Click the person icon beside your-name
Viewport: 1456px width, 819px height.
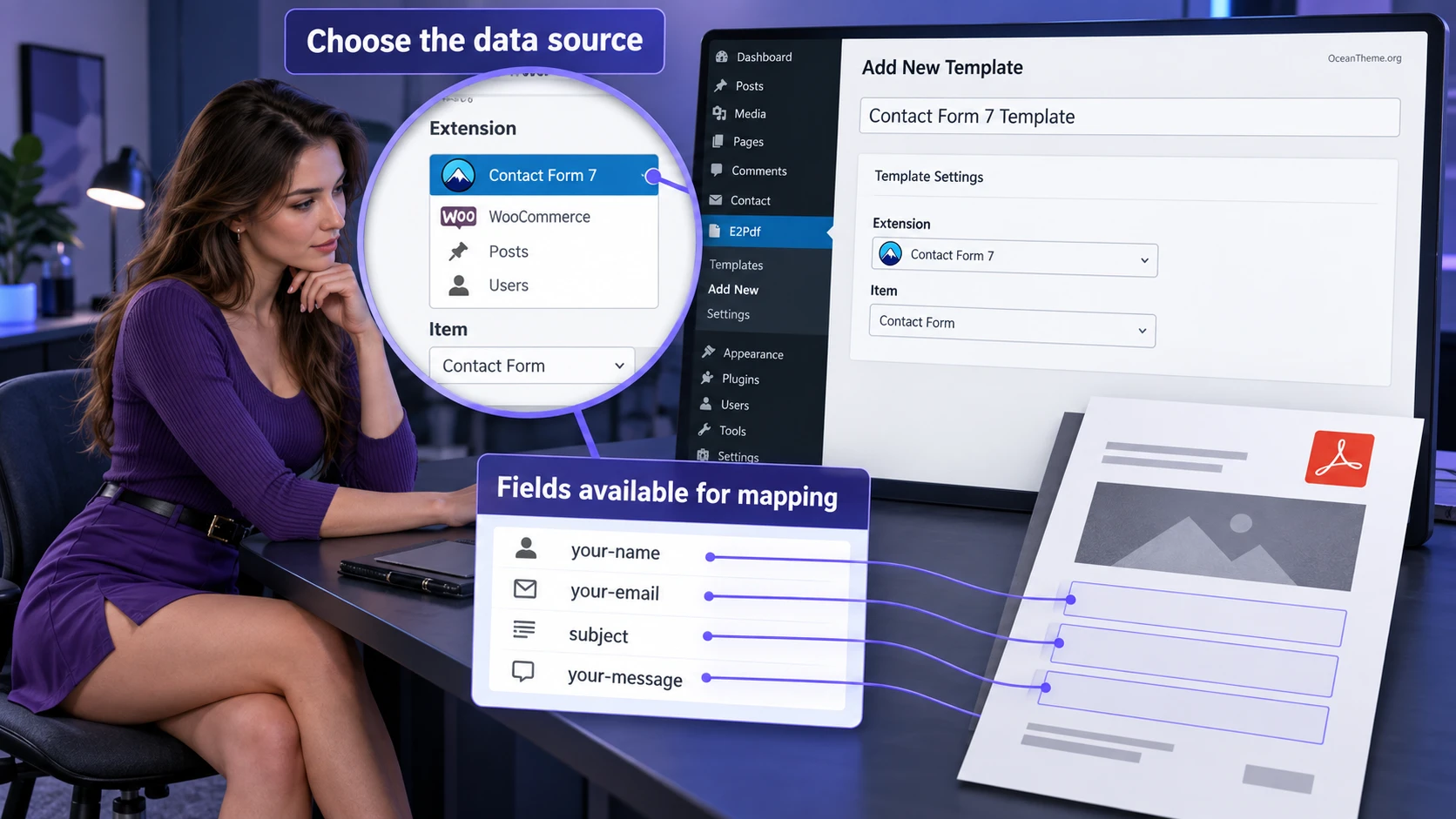coord(526,547)
